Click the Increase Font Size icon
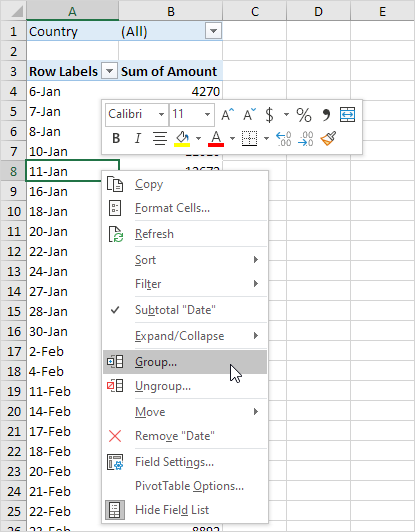 point(227,114)
